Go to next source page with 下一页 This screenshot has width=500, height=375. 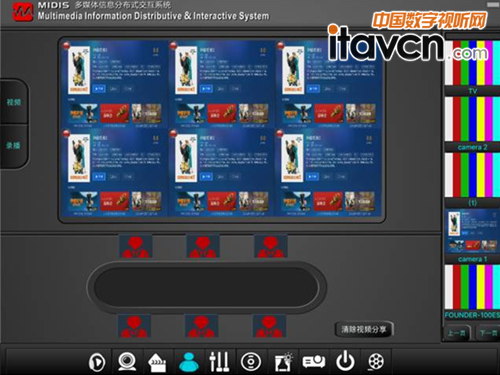tap(488, 333)
